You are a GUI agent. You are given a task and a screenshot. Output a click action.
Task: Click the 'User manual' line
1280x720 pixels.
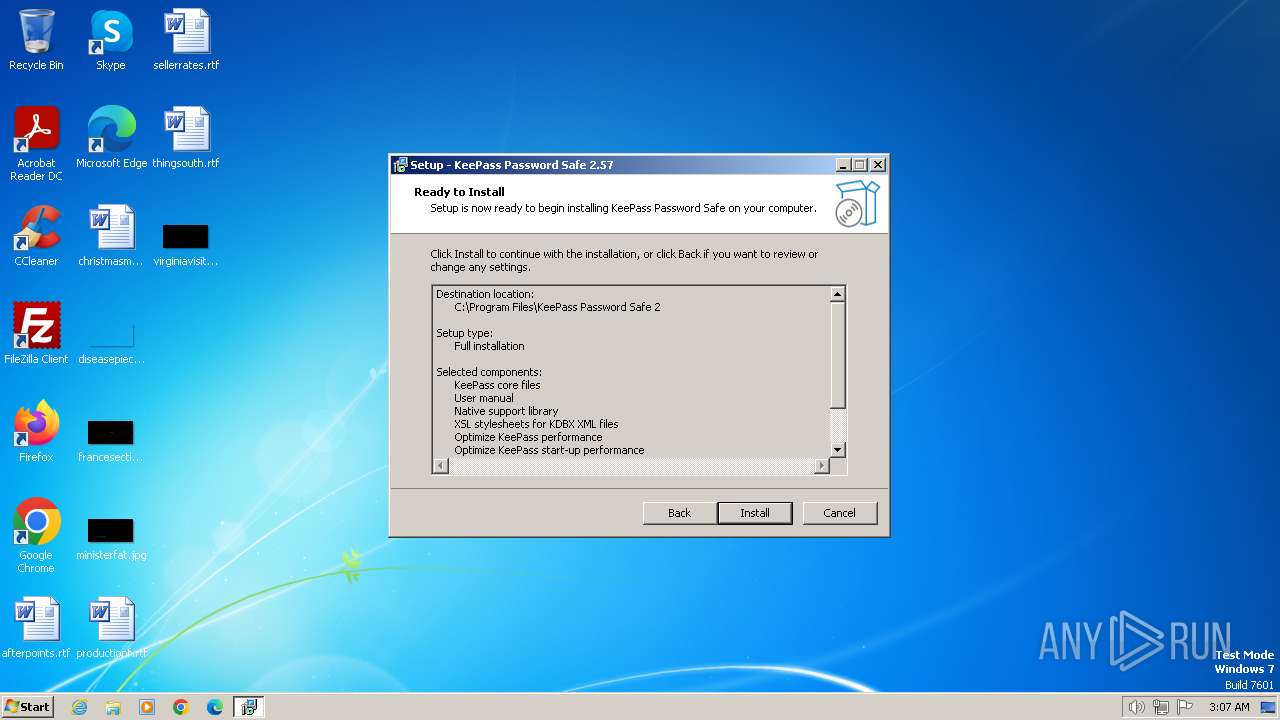(484, 398)
